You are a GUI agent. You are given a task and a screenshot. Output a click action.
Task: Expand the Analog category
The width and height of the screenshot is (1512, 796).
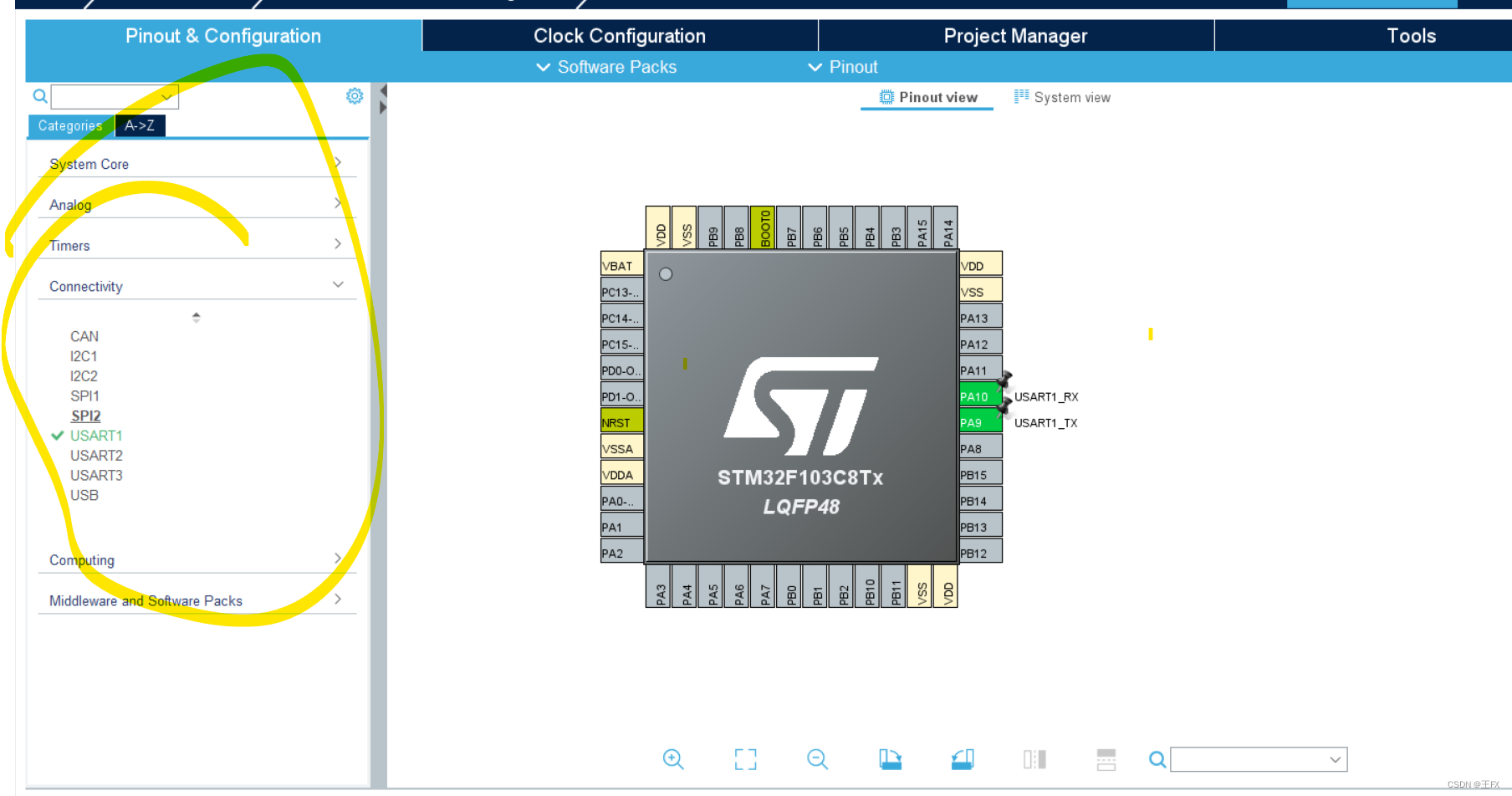197,205
